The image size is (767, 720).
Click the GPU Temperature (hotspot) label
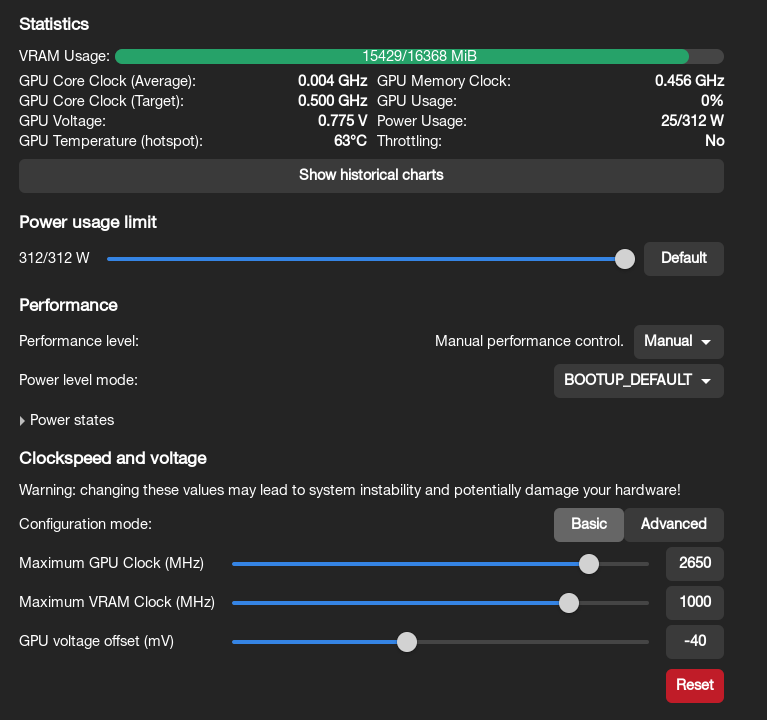pyautogui.click(x=111, y=141)
